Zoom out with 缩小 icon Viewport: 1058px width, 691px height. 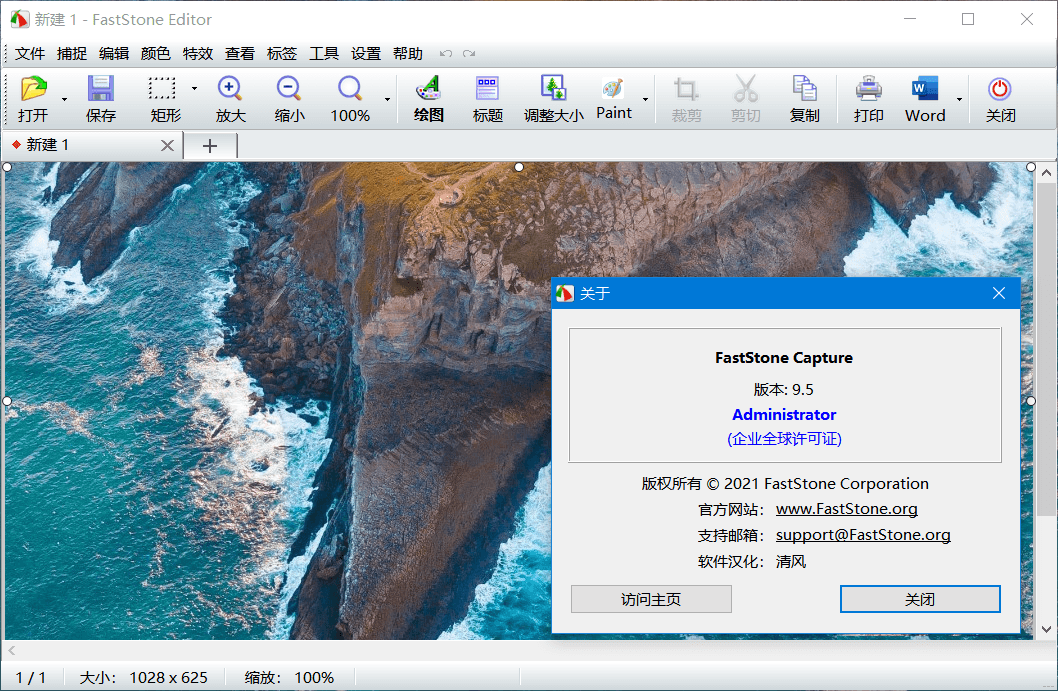(289, 99)
